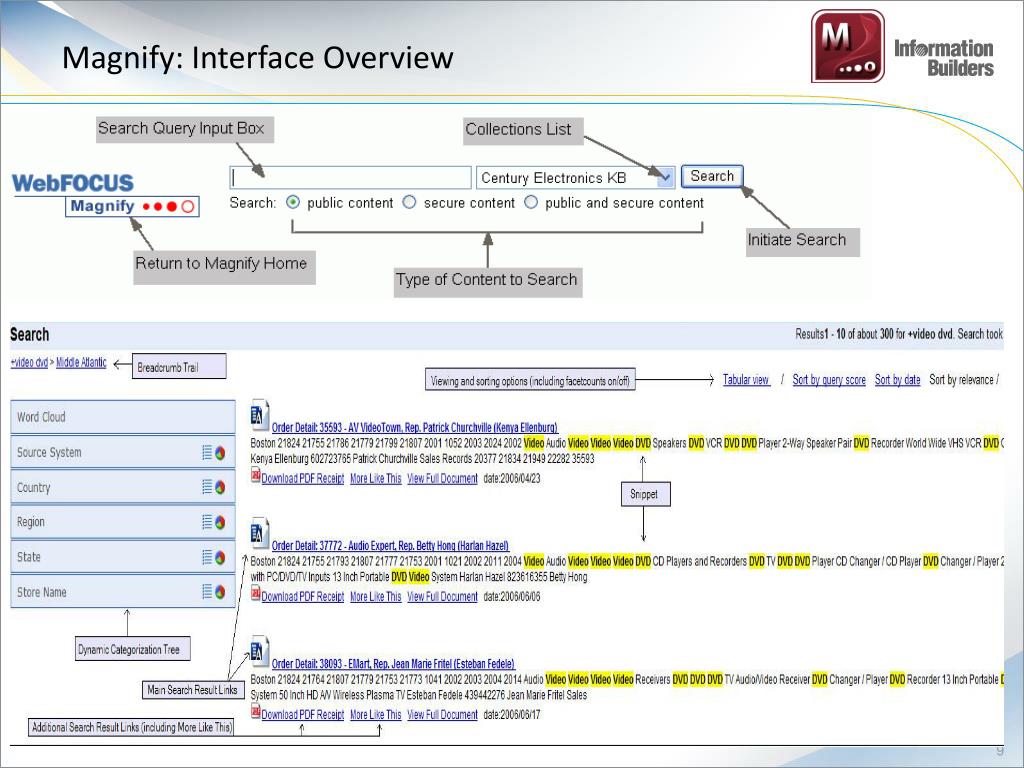
Task: Open Order Detail 38093 EMart result
Action: [x=393, y=664]
